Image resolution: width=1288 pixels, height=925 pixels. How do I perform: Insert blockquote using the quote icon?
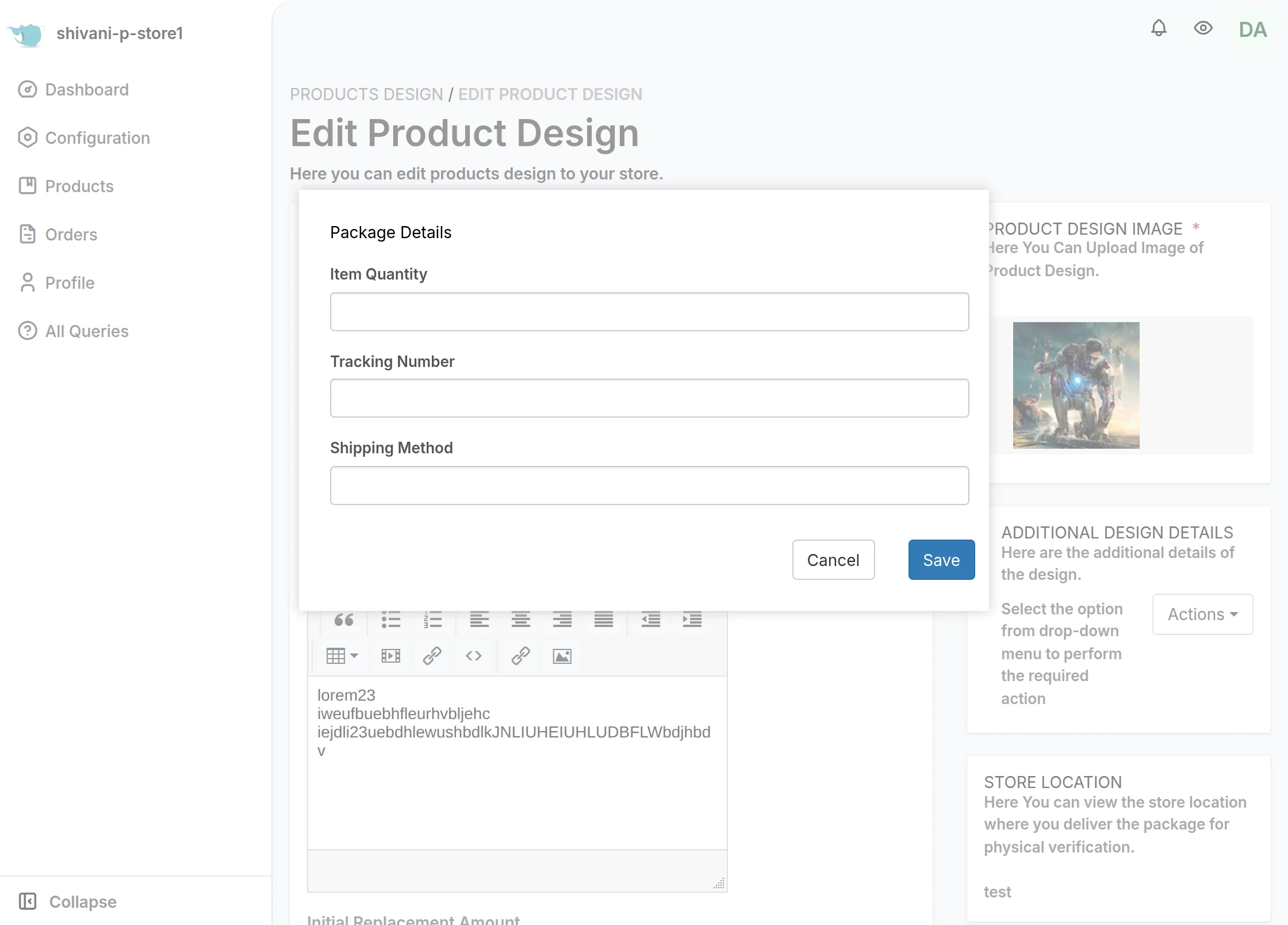(344, 620)
